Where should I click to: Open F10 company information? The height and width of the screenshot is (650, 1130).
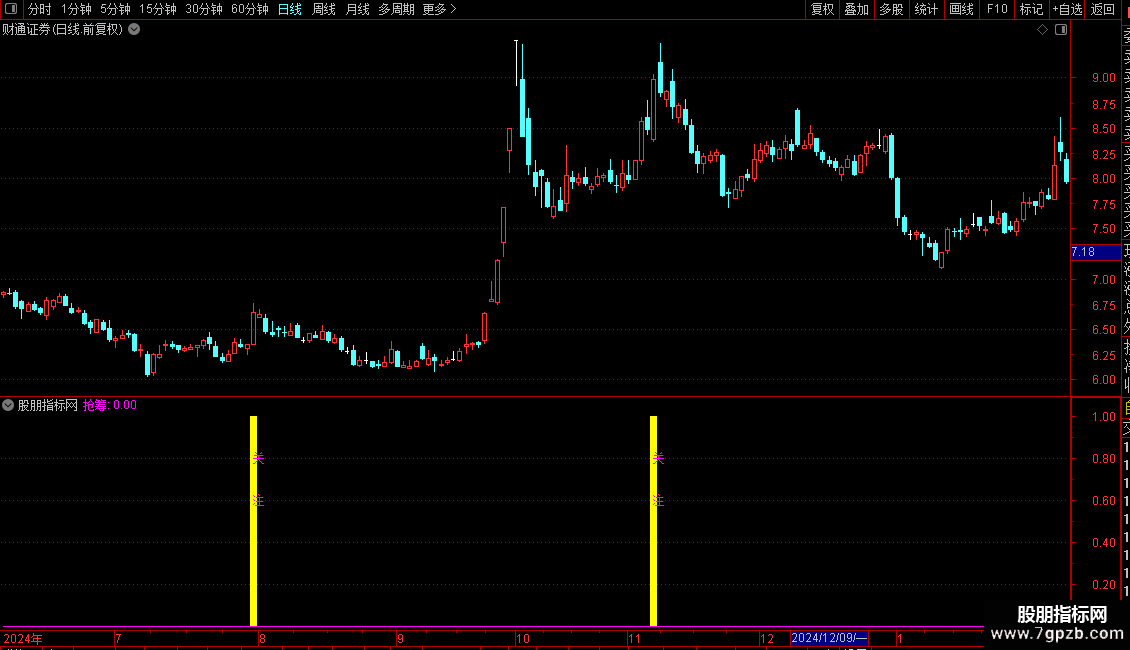(997, 9)
